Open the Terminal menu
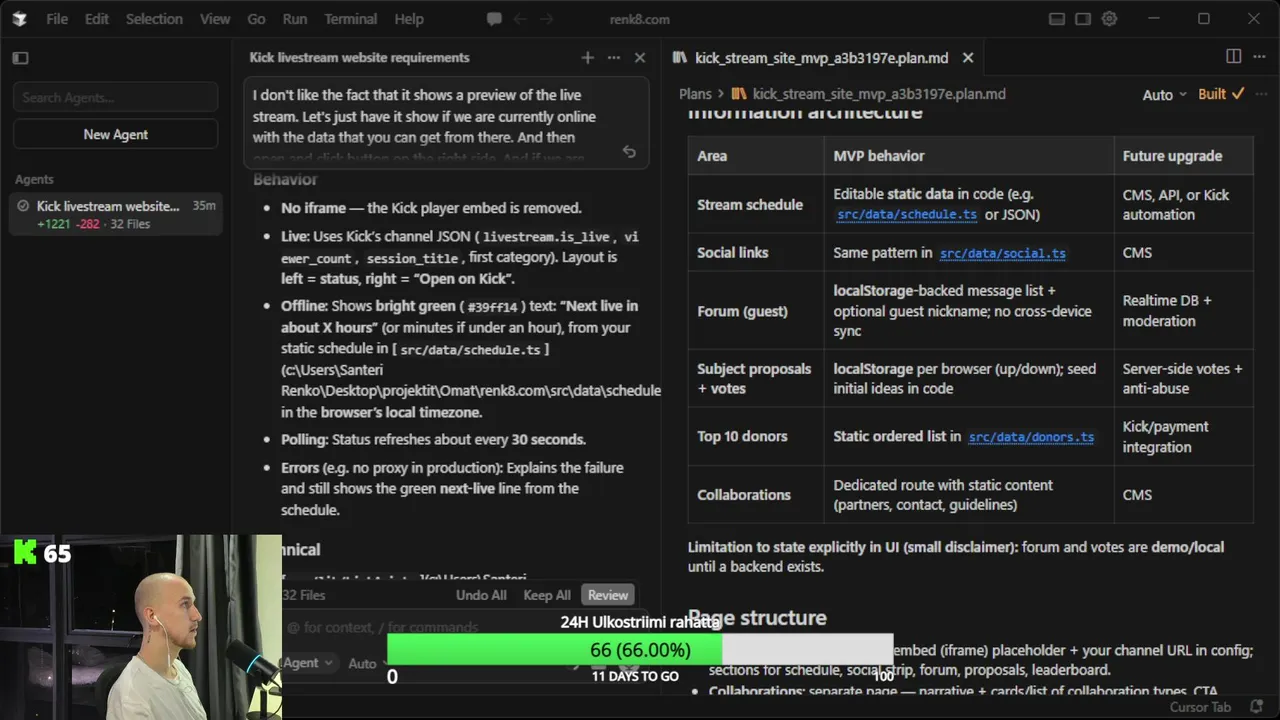 point(351,19)
